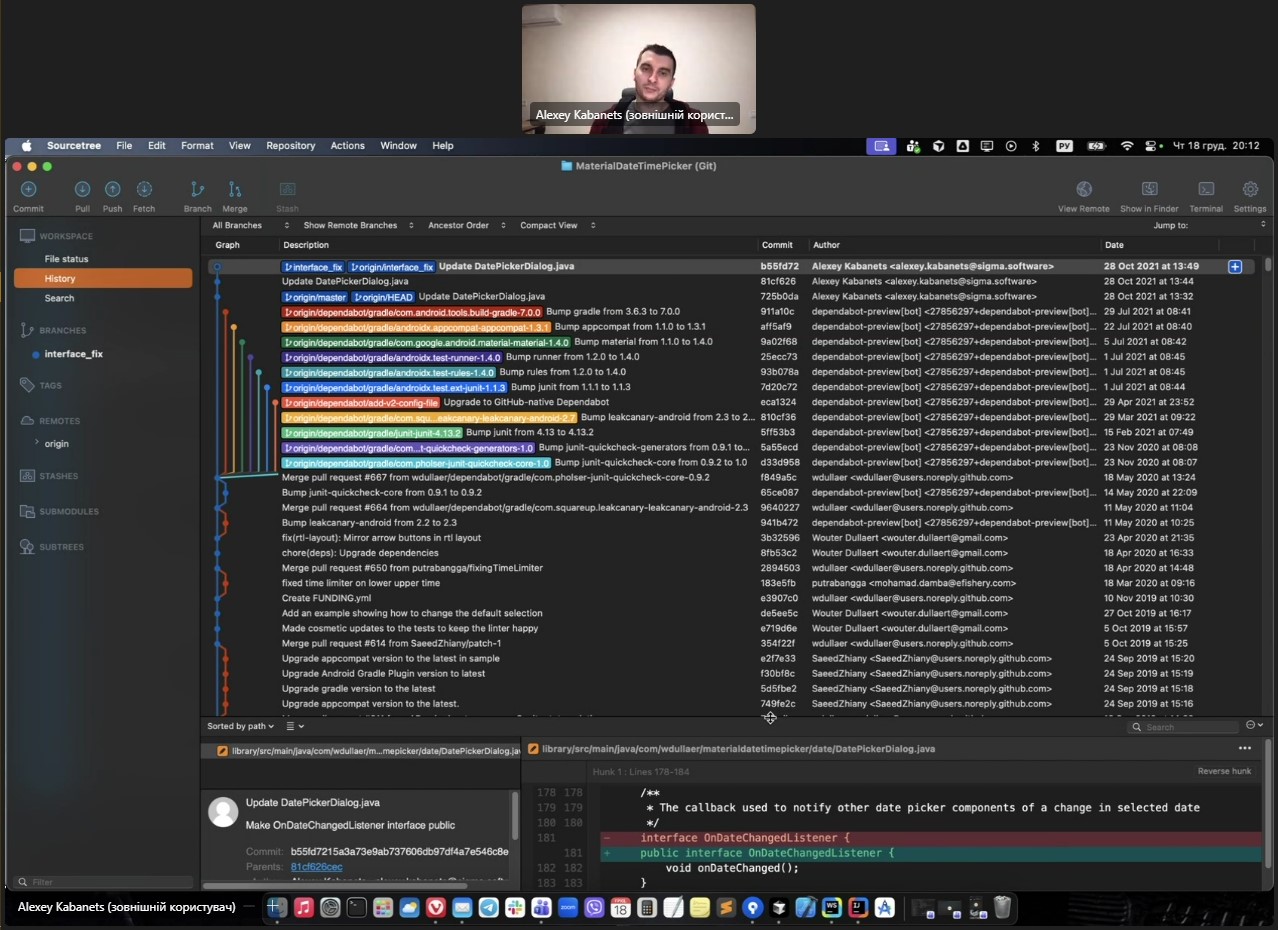This screenshot has width=1278, height=930.
Task: Open the Repository menu
Action: [290, 146]
